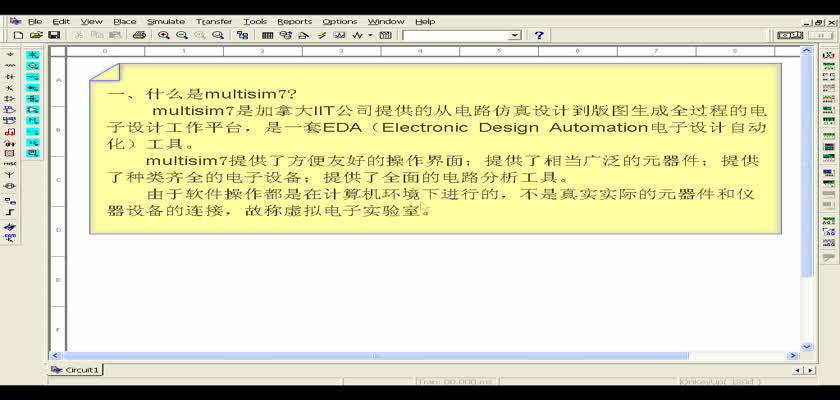
Task: Select the Logic Analyzer instrument
Action: 828,146
